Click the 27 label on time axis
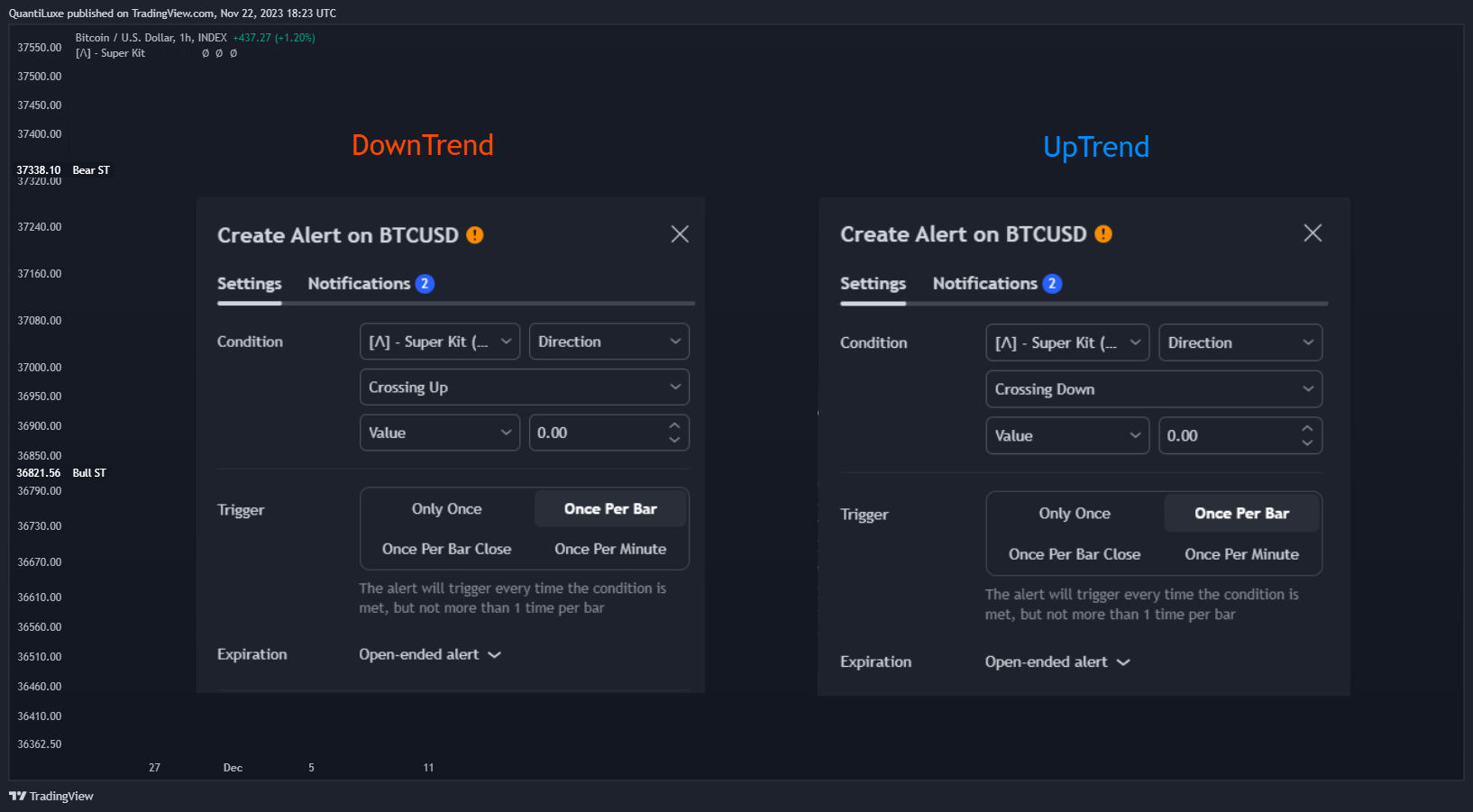1473x812 pixels. (x=154, y=768)
